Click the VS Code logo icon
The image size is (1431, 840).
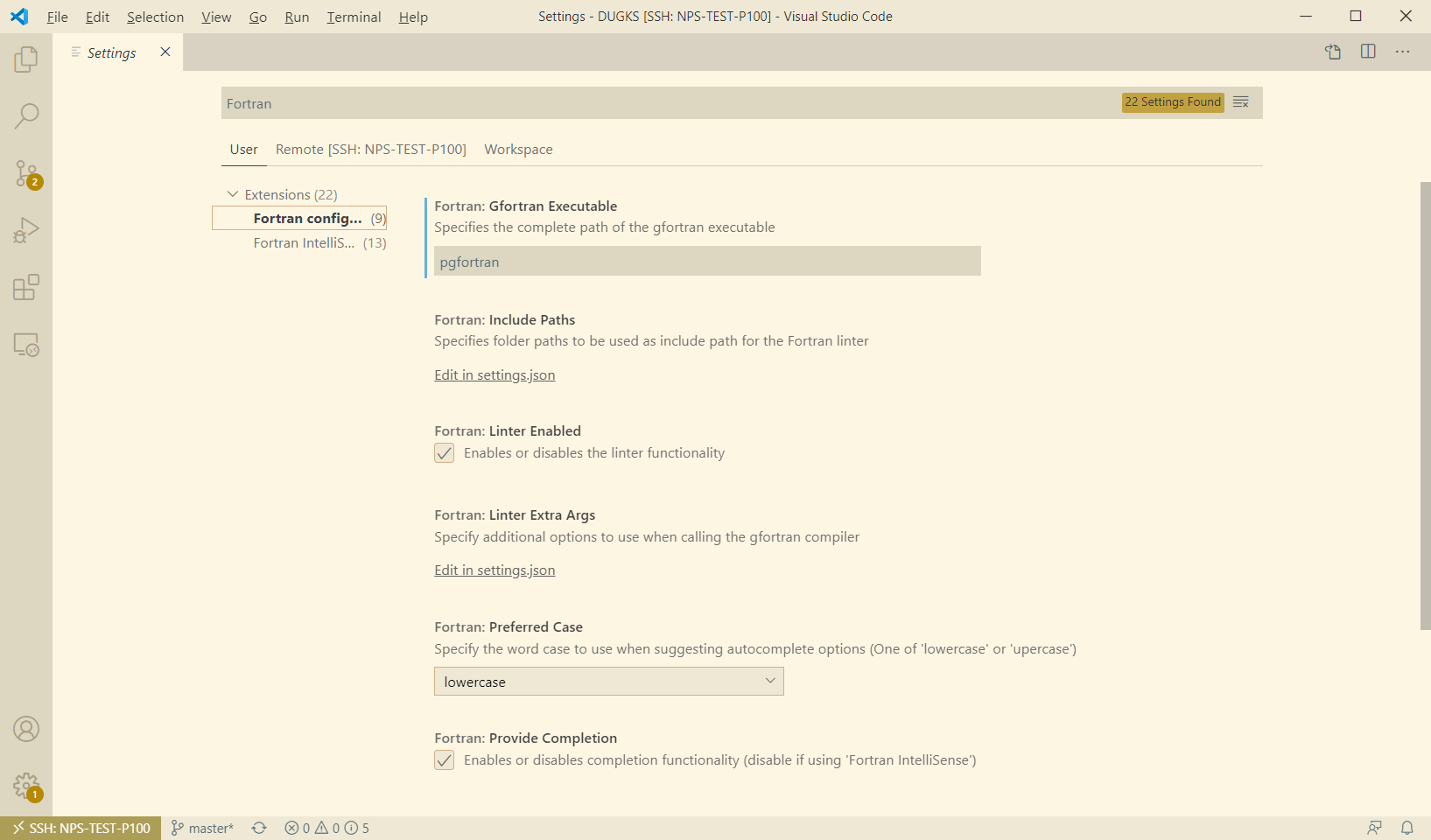[x=19, y=17]
